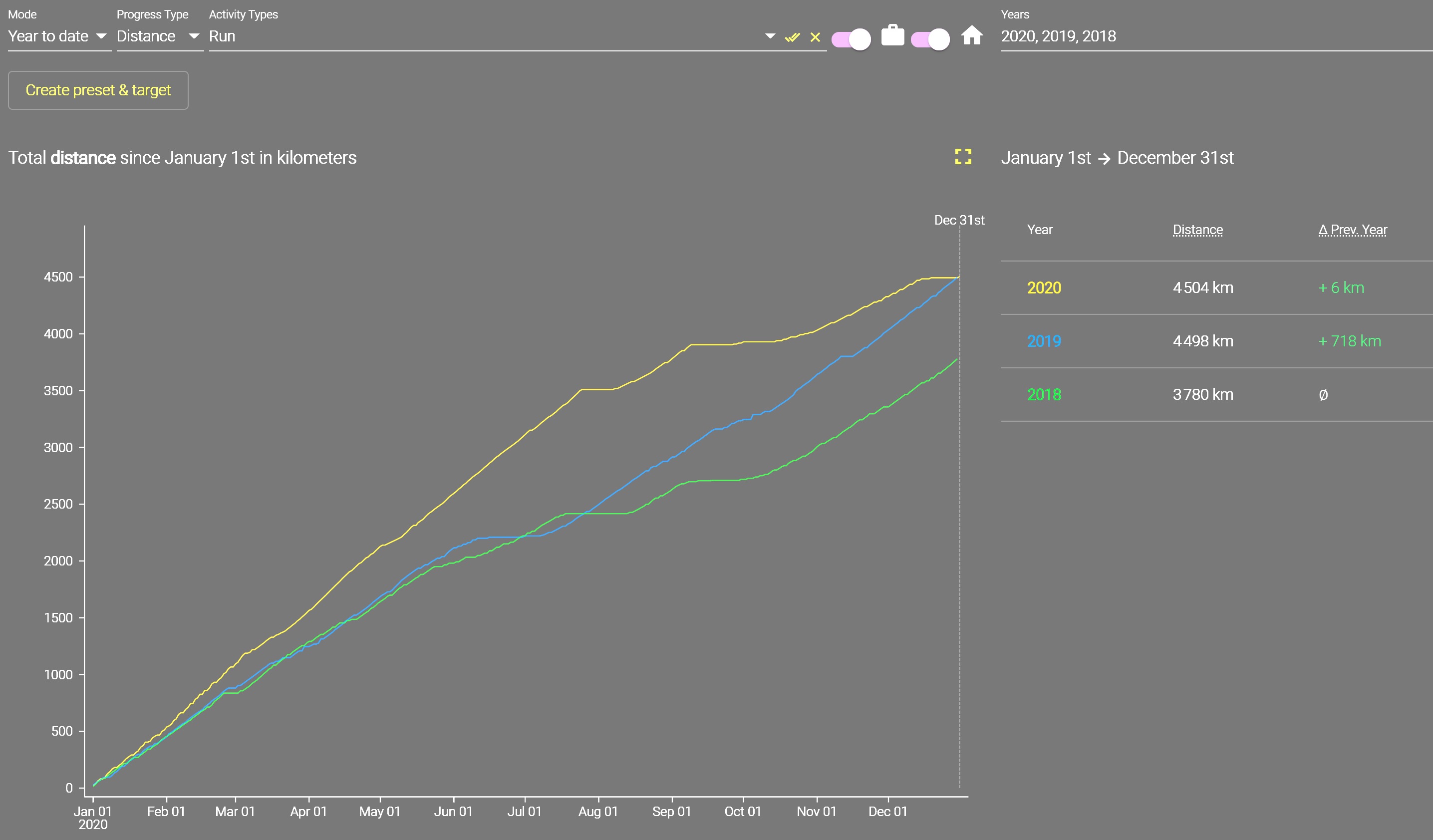
Task: Click the 'Distance' column header
Action: click(x=1197, y=230)
